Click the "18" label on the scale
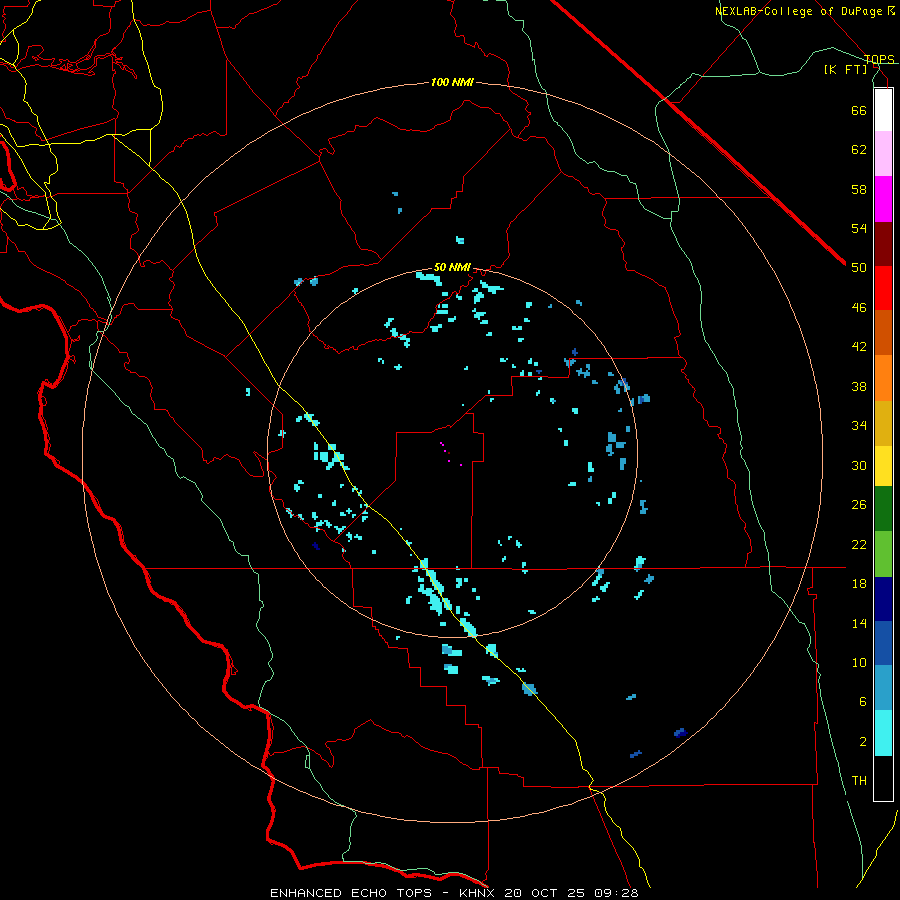Viewport: 900px width, 900px height. click(859, 584)
